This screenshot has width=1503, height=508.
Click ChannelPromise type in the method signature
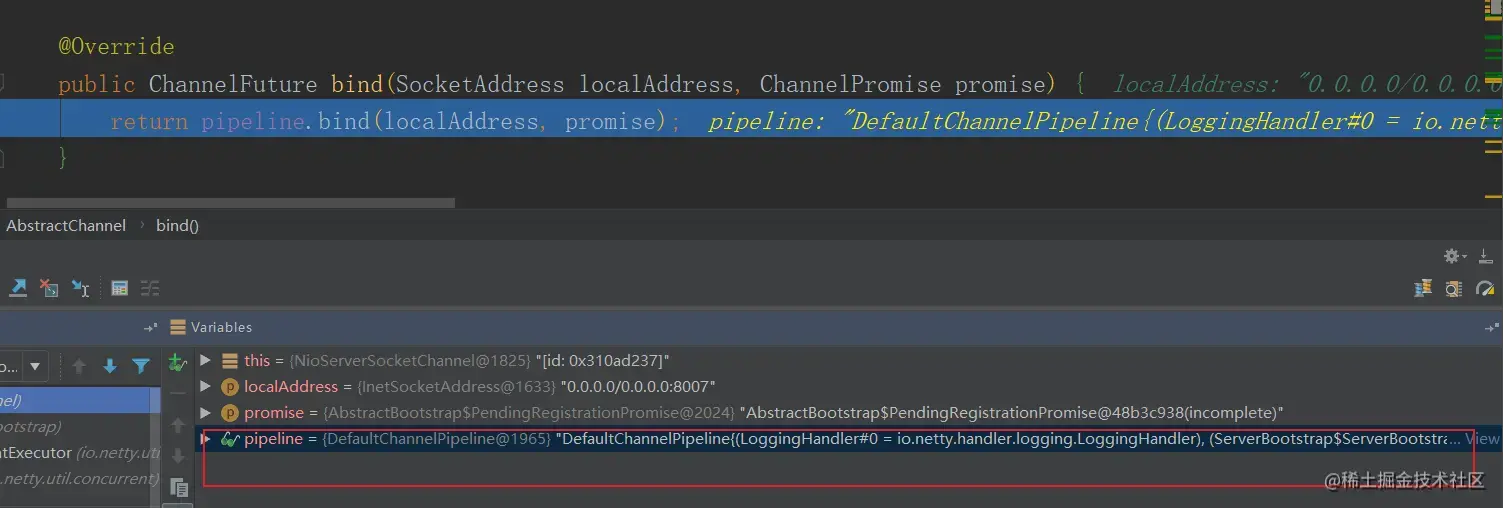(850, 85)
